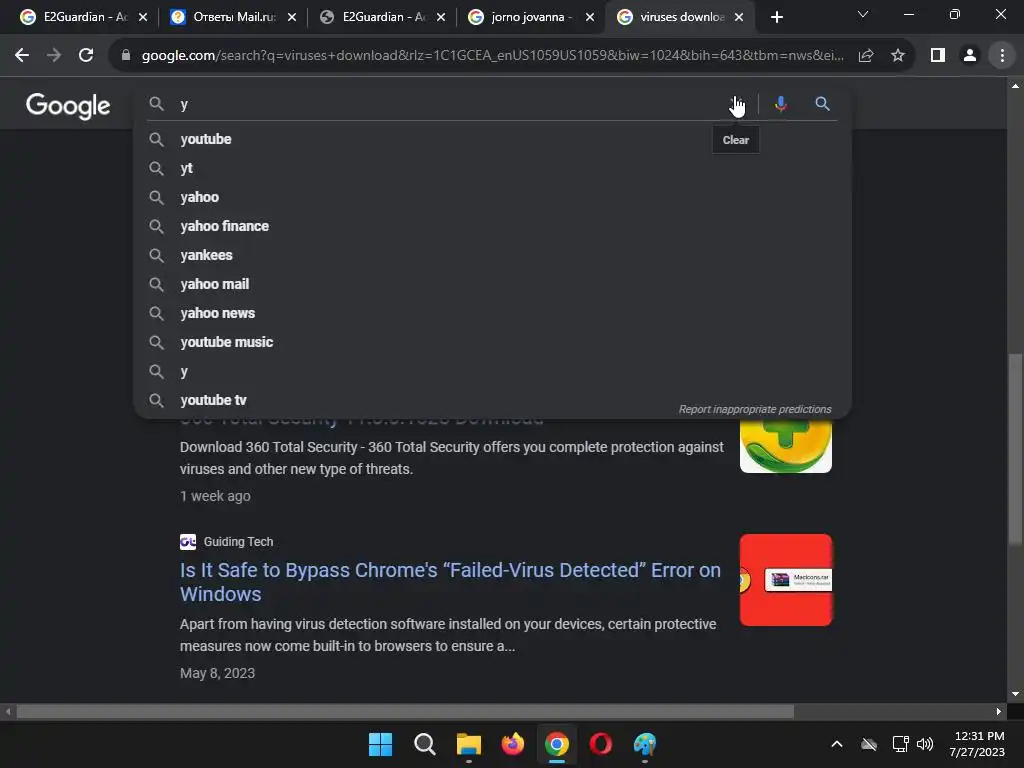
Task: Close the Ответы Mail.ru tab
Action: pyautogui.click(x=292, y=18)
